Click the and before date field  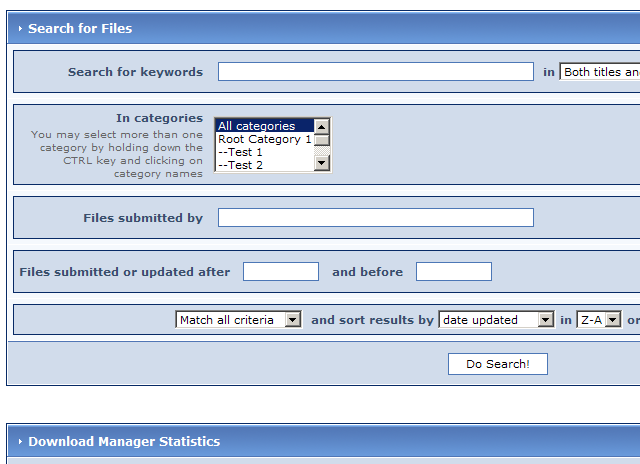click(x=454, y=271)
